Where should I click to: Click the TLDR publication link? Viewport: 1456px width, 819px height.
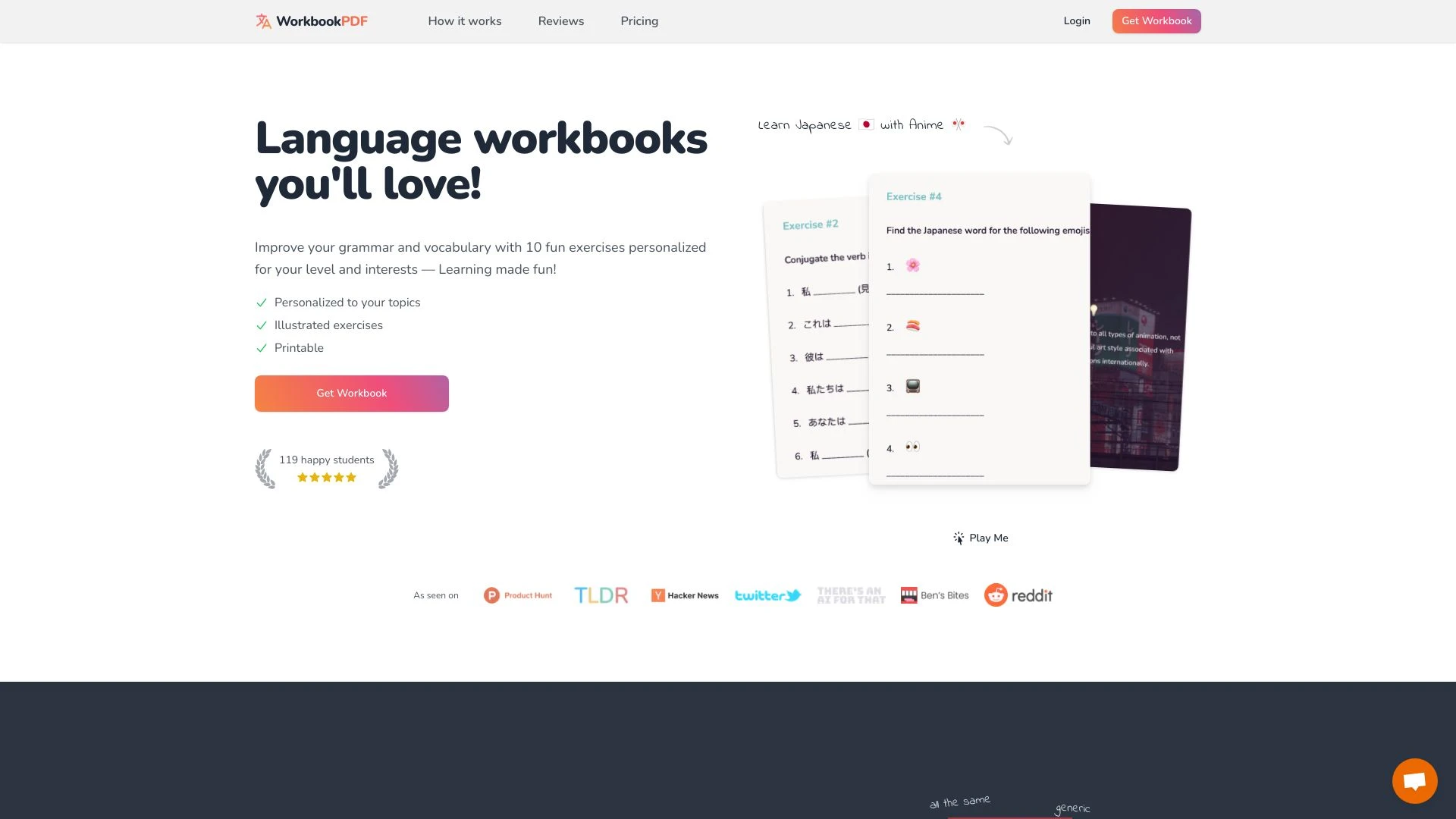click(x=600, y=594)
